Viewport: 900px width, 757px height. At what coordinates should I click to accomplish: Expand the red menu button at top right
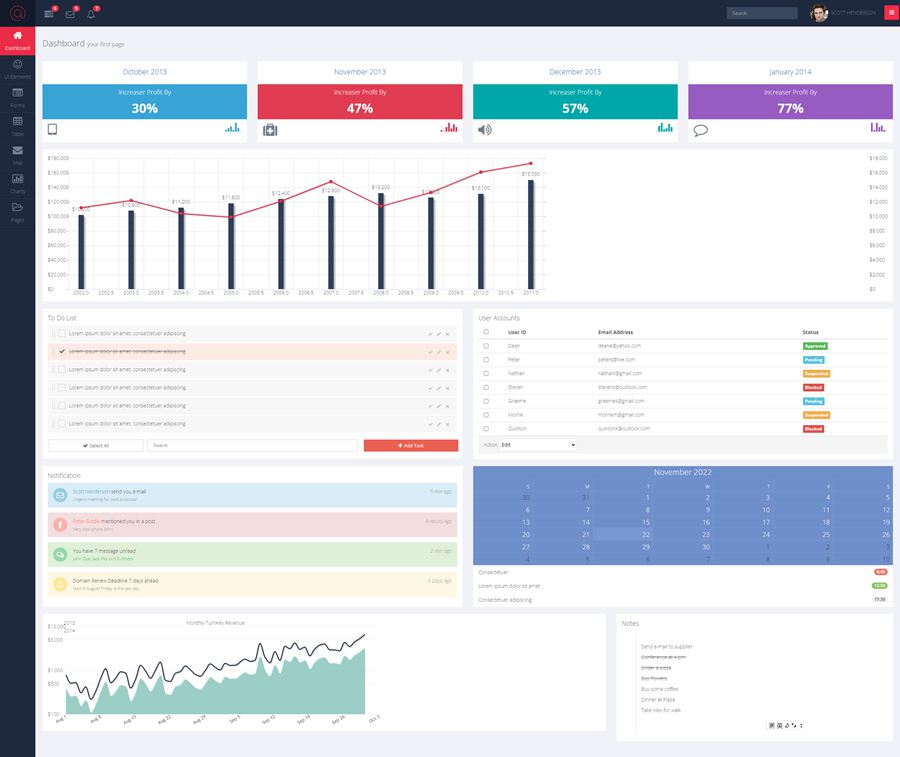(x=891, y=13)
